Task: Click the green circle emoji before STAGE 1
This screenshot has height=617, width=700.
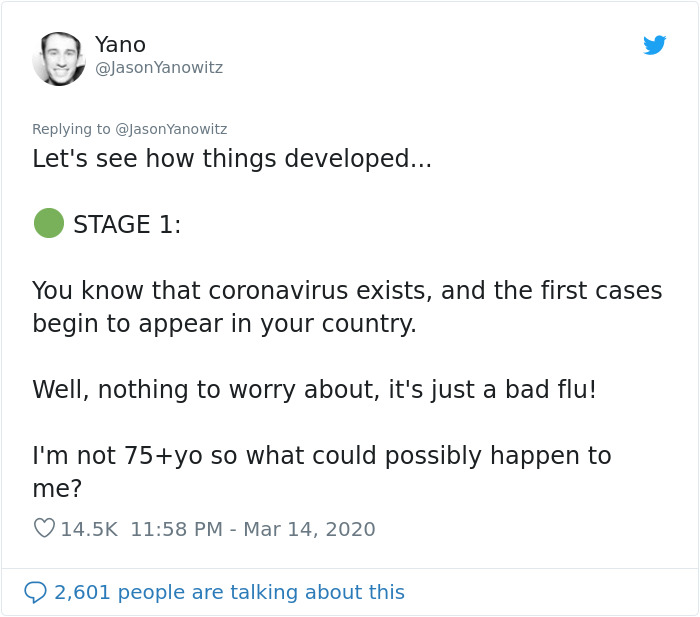Action: click(x=49, y=223)
